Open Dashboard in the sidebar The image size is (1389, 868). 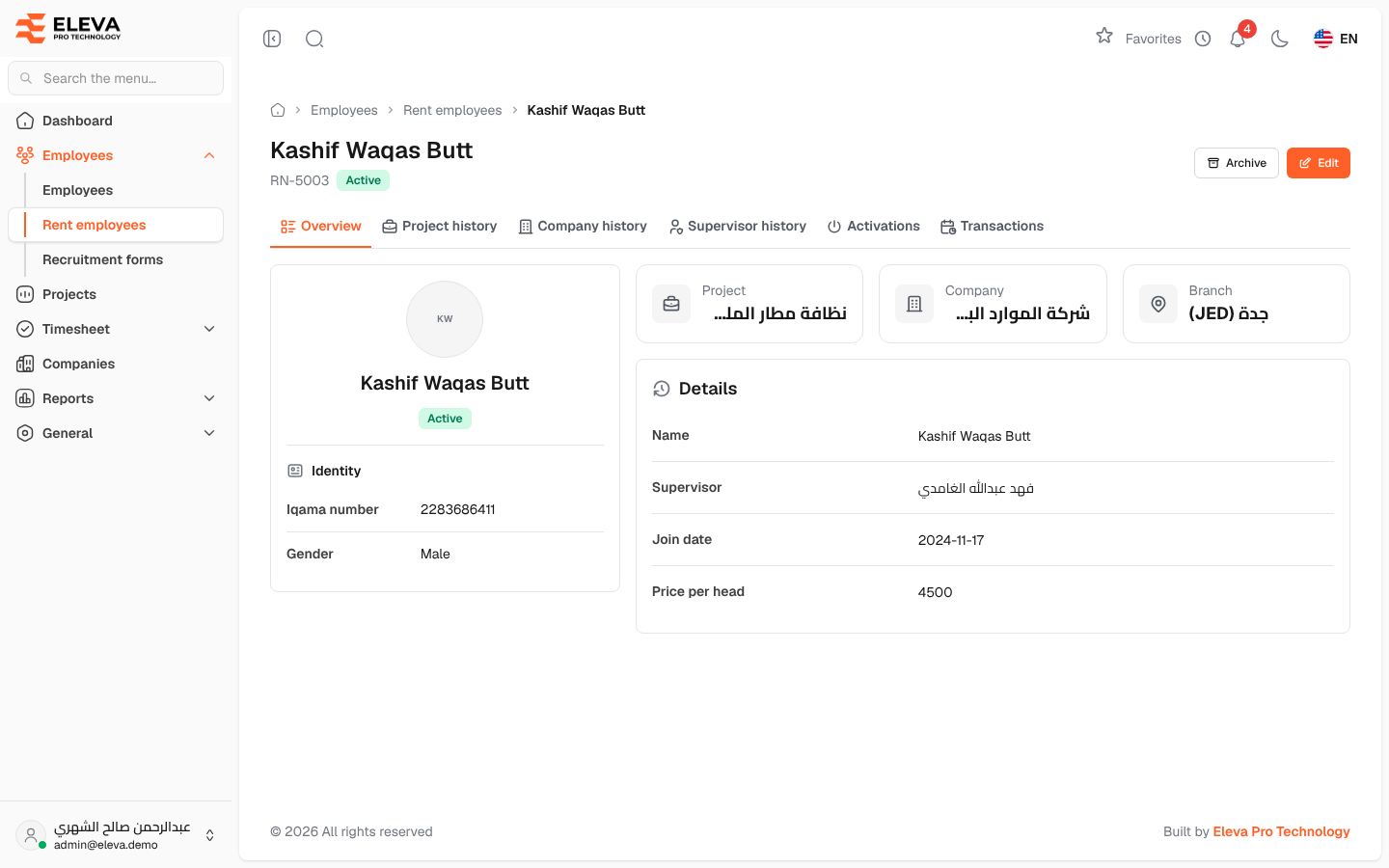point(116,121)
